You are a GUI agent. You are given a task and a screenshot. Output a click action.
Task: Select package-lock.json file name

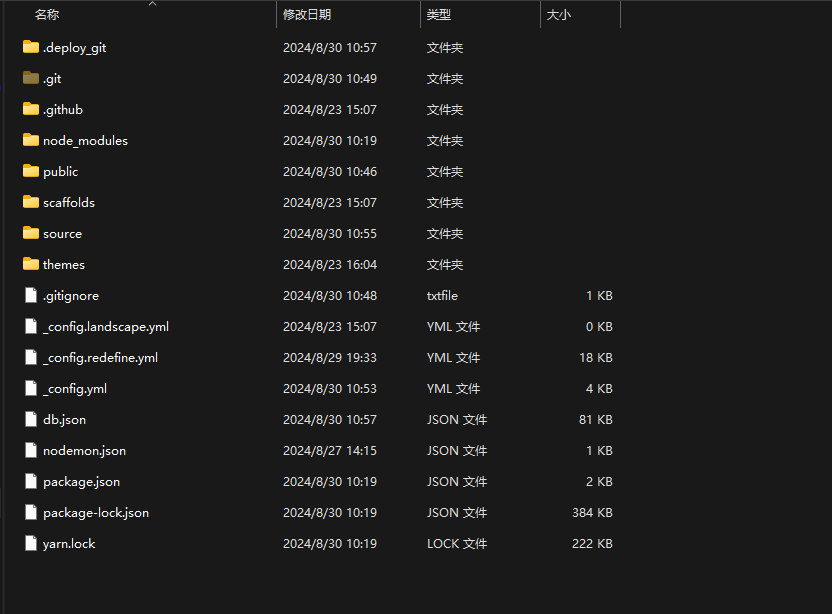pyautogui.click(x=96, y=512)
